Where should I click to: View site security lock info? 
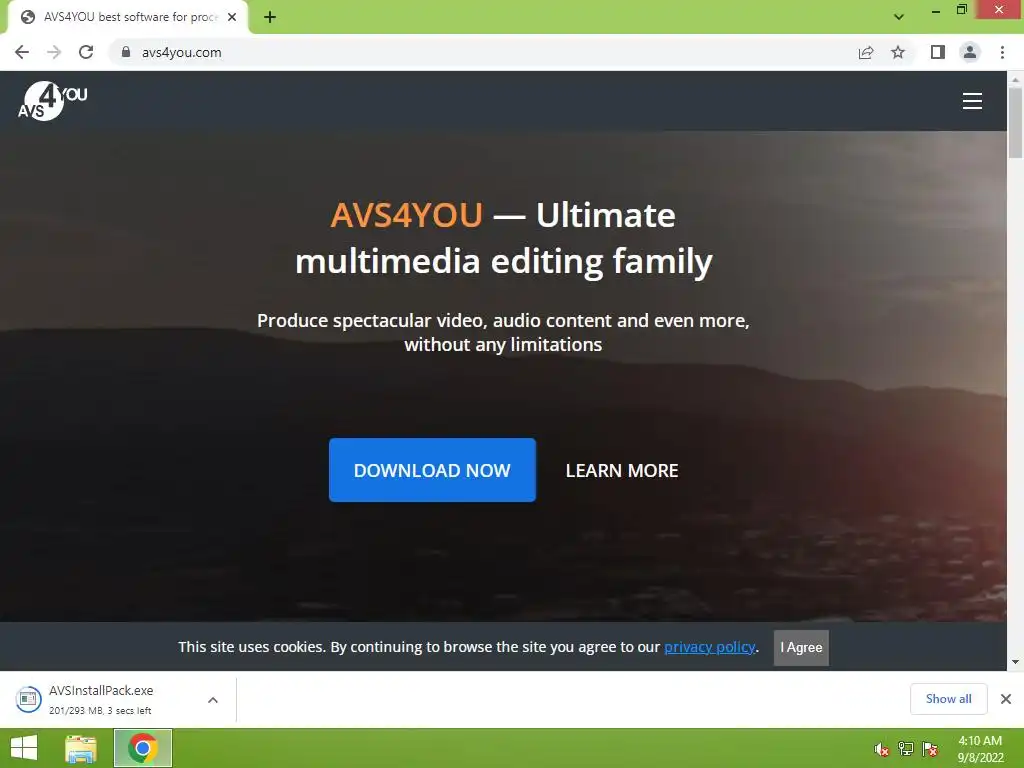point(126,52)
